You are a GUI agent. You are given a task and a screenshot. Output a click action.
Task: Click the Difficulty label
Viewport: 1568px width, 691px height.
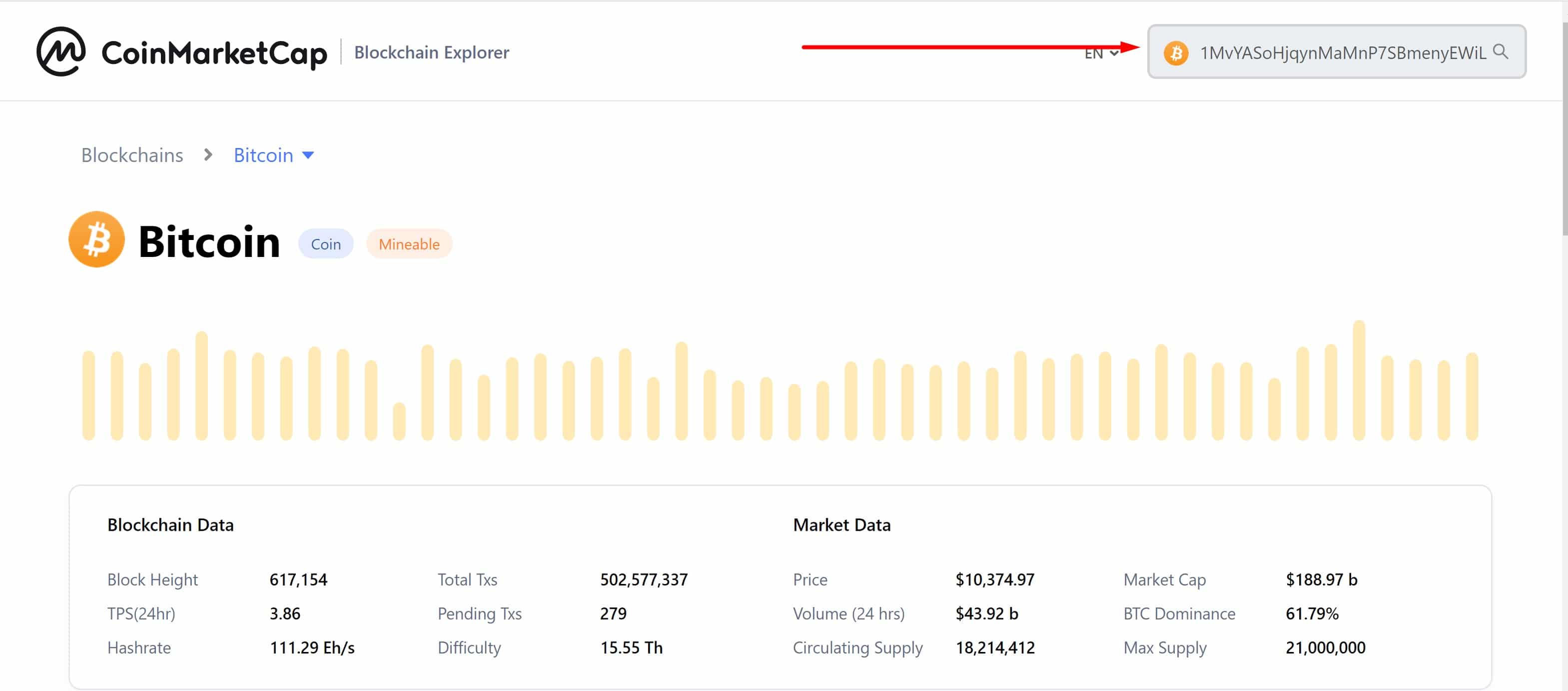pyautogui.click(x=469, y=647)
